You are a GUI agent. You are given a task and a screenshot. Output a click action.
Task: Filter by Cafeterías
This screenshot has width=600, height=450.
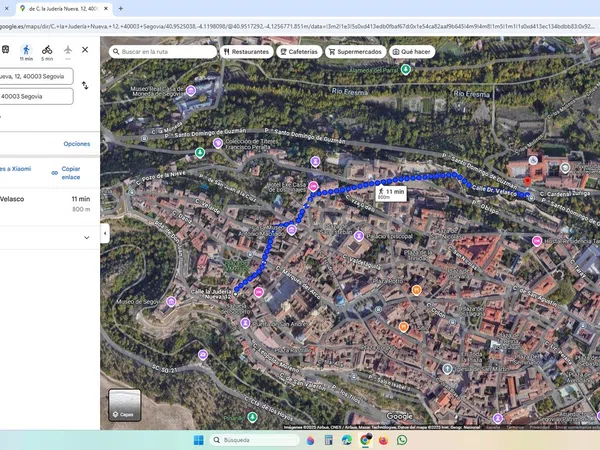[x=299, y=52]
